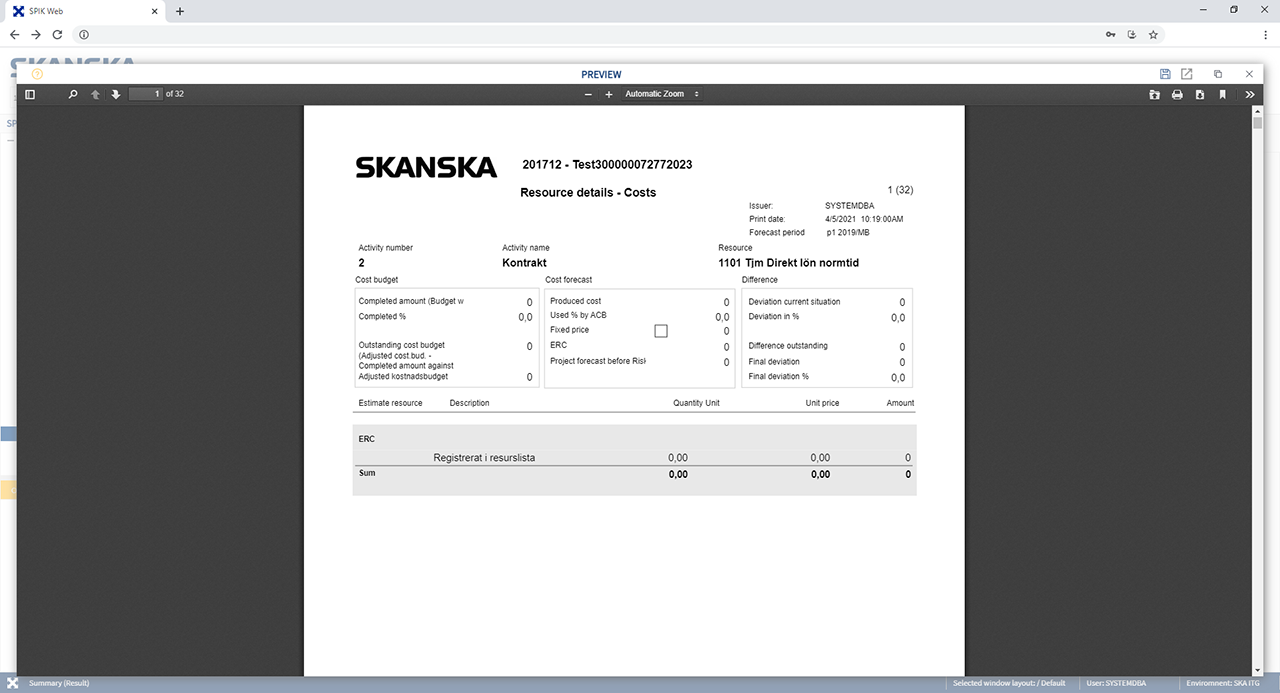Viewport: 1280px width, 693px height.
Task: Click User: SYSTEMDBA in the status bar
Action: click(1116, 683)
